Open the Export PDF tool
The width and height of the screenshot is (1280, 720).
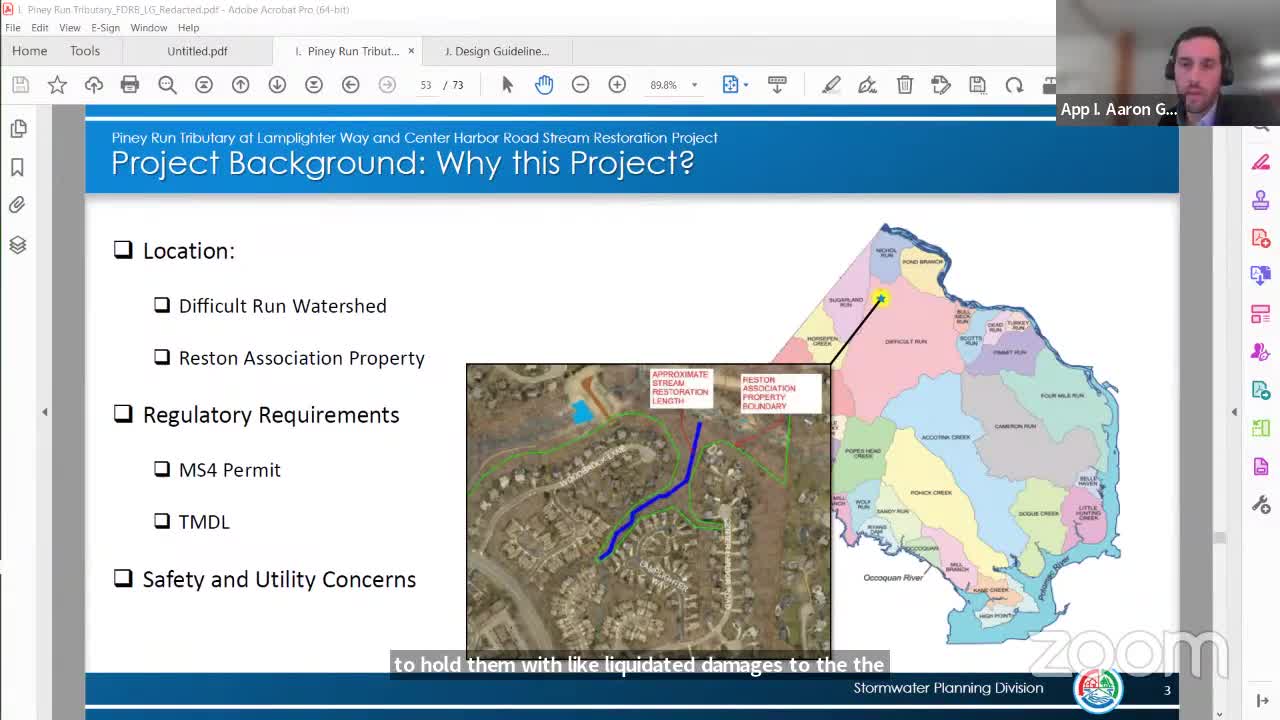[1260, 274]
